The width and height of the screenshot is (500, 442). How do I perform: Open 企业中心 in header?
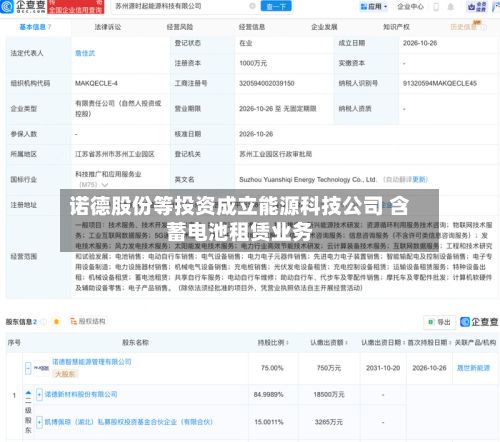(410, 7)
